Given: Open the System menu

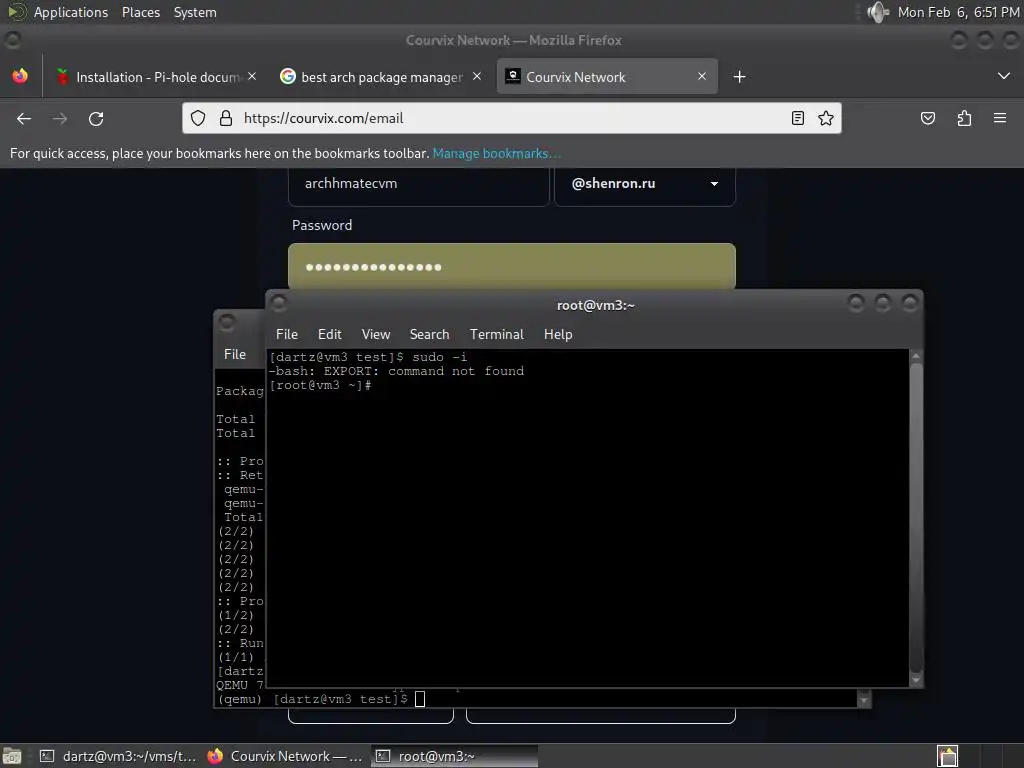Looking at the screenshot, I should pos(195,12).
